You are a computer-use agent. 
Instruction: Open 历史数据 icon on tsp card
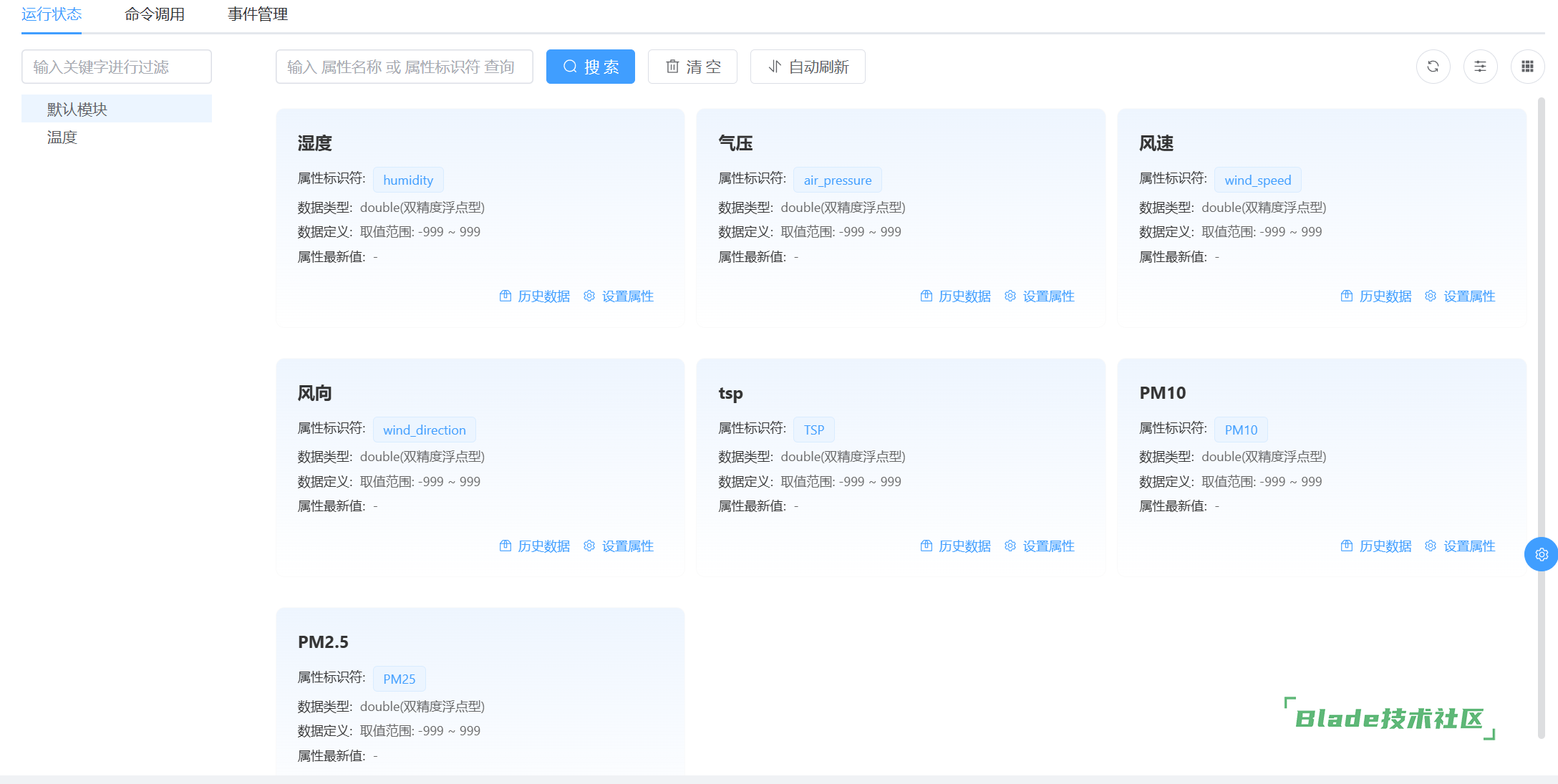(x=926, y=546)
